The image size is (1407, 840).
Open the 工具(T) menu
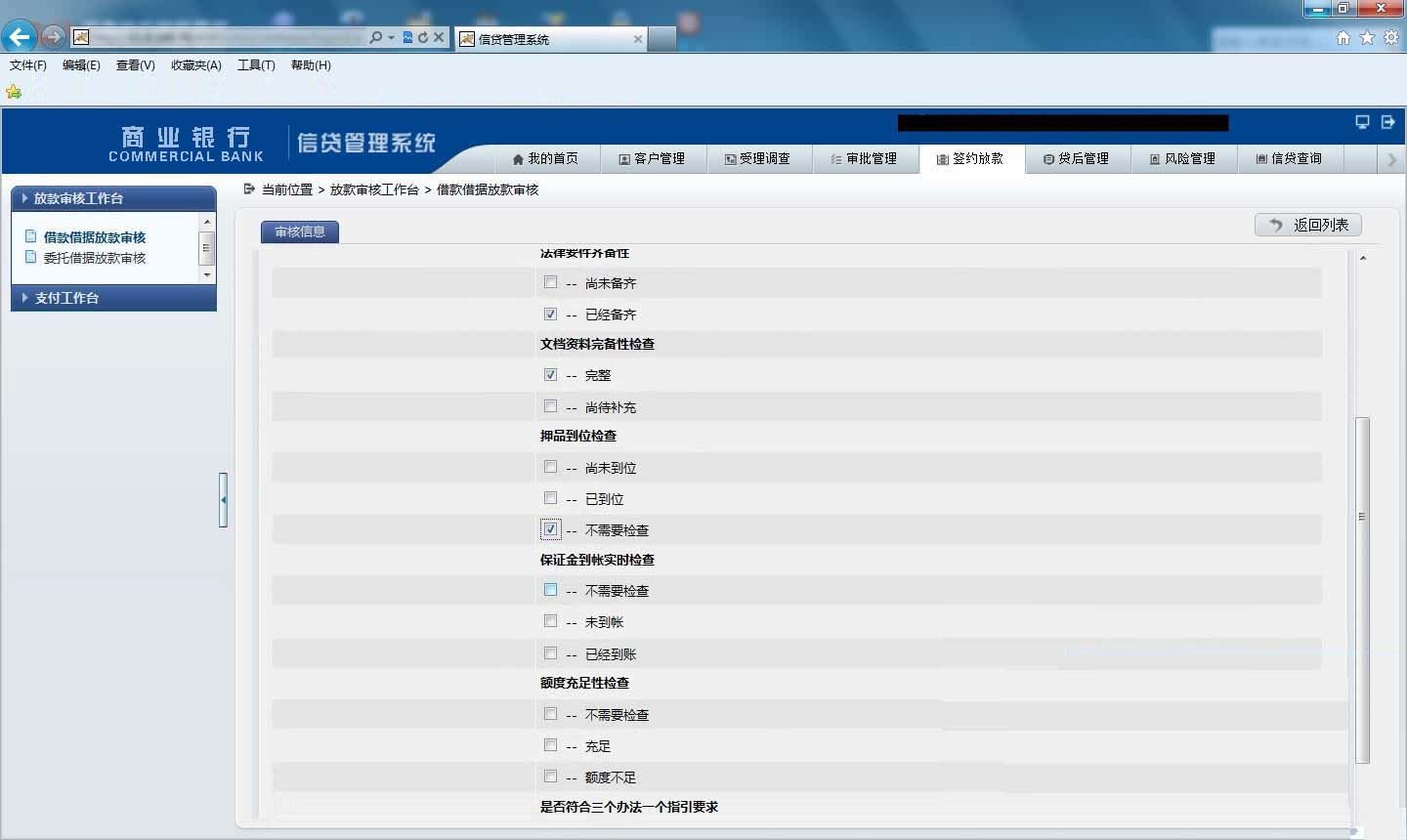click(x=256, y=65)
